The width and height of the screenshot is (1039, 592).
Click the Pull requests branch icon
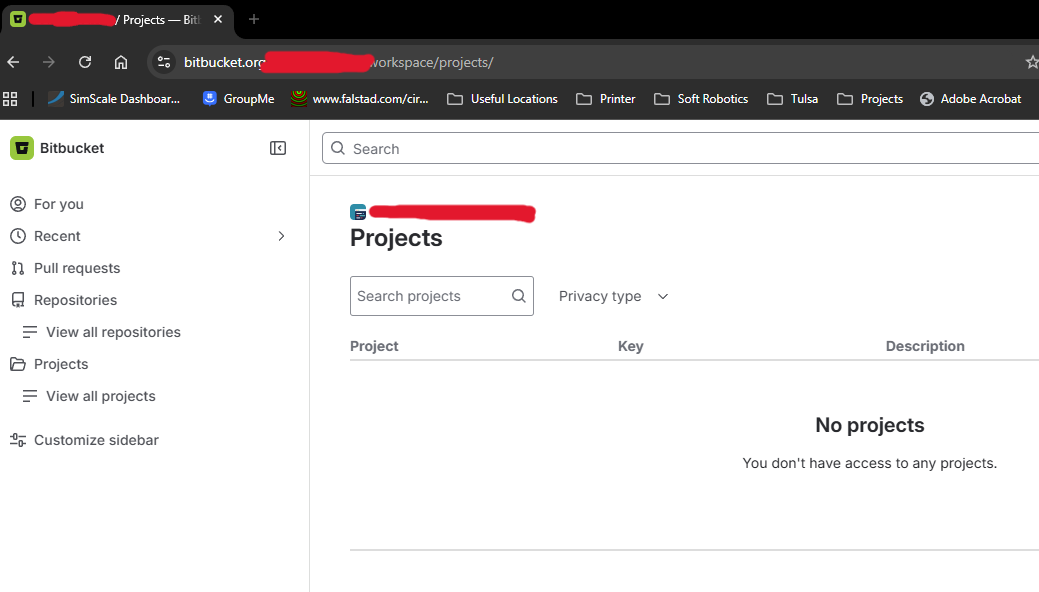click(x=18, y=268)
